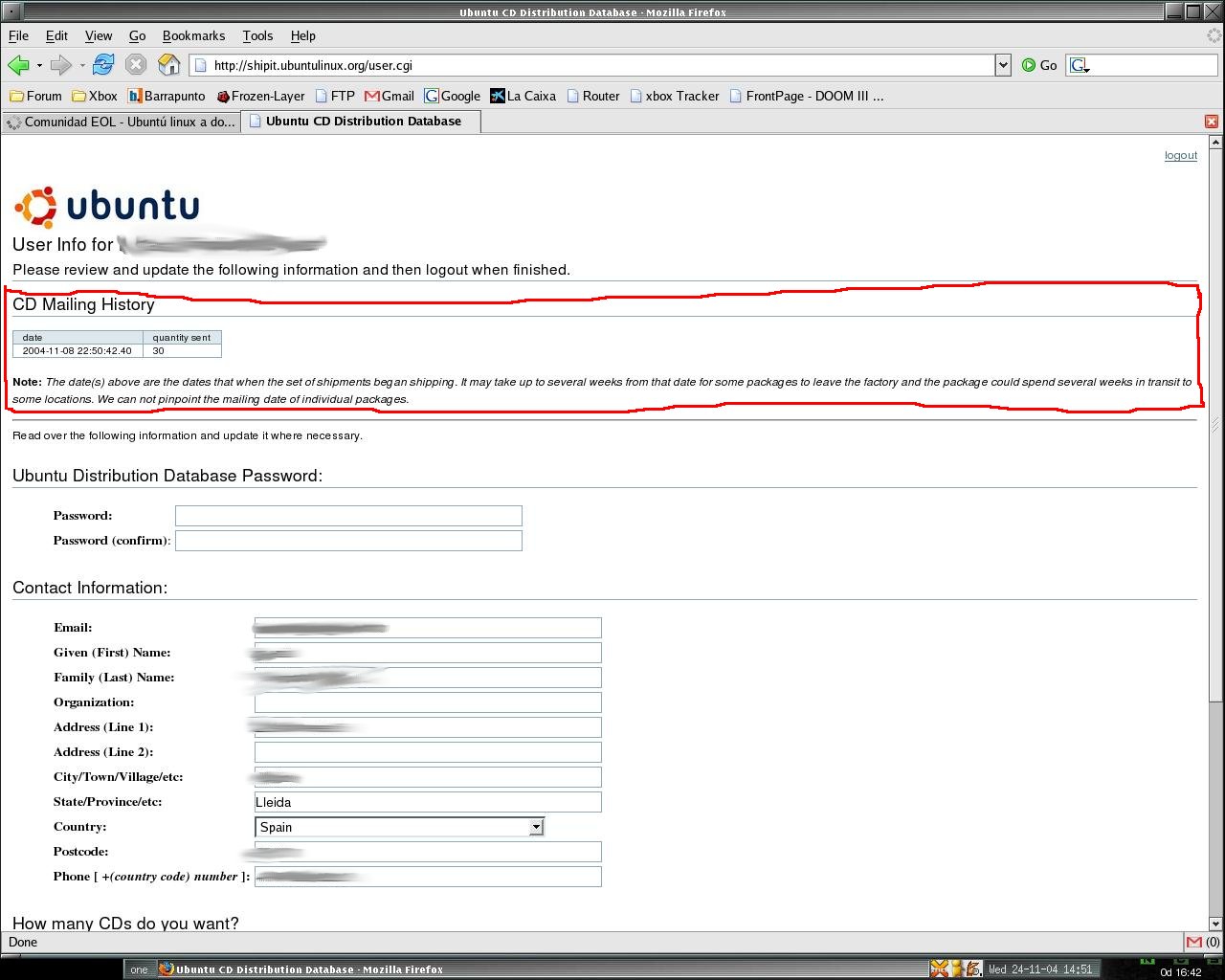
Task: Open the Help menu
Action: pos(302,35)
